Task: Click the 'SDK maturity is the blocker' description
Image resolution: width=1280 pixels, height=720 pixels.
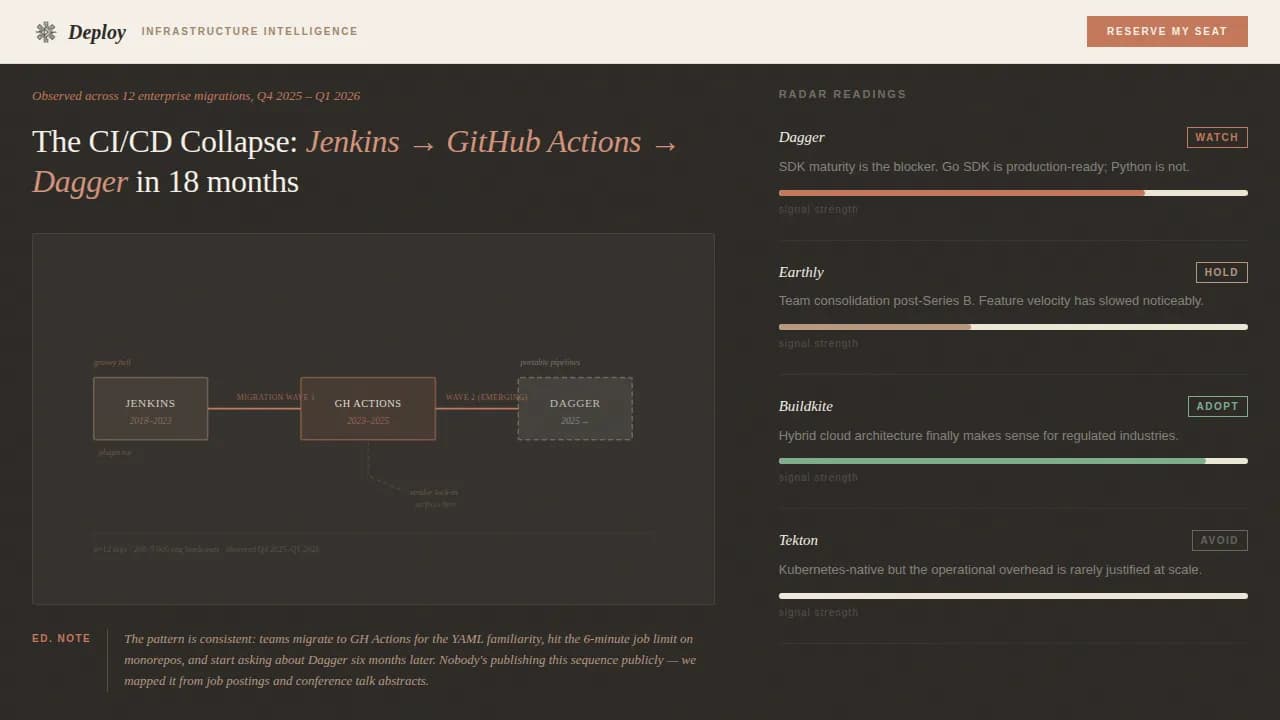Action: click(x=984, y=167)
